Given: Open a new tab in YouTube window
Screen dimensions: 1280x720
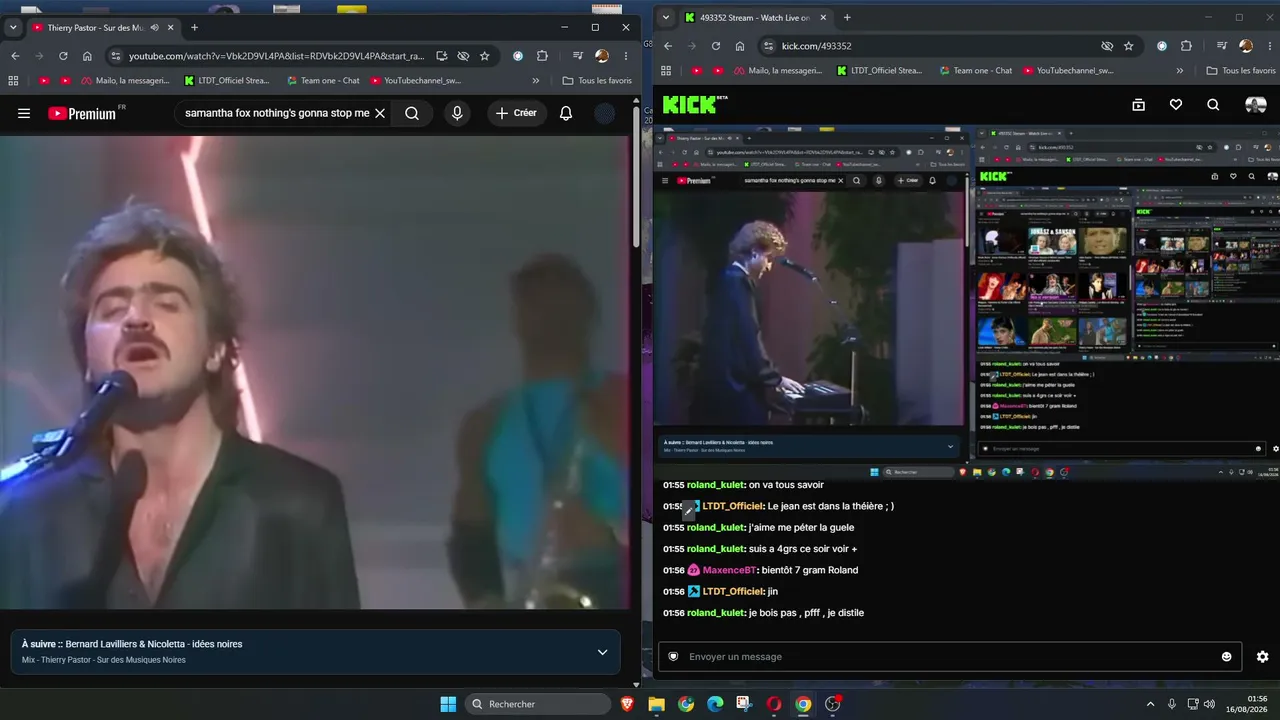Looking at the screenshot, I should [x=194, y=28].
